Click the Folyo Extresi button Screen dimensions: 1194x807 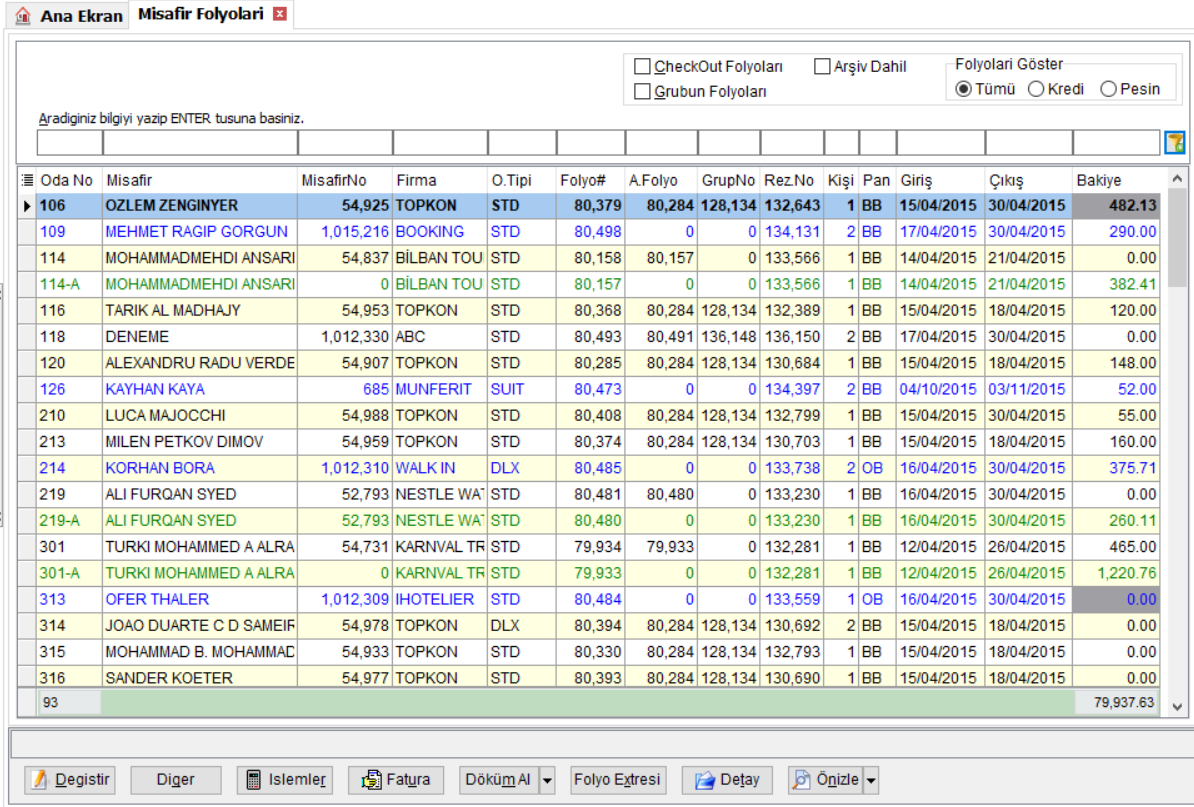tap(618, 780)
